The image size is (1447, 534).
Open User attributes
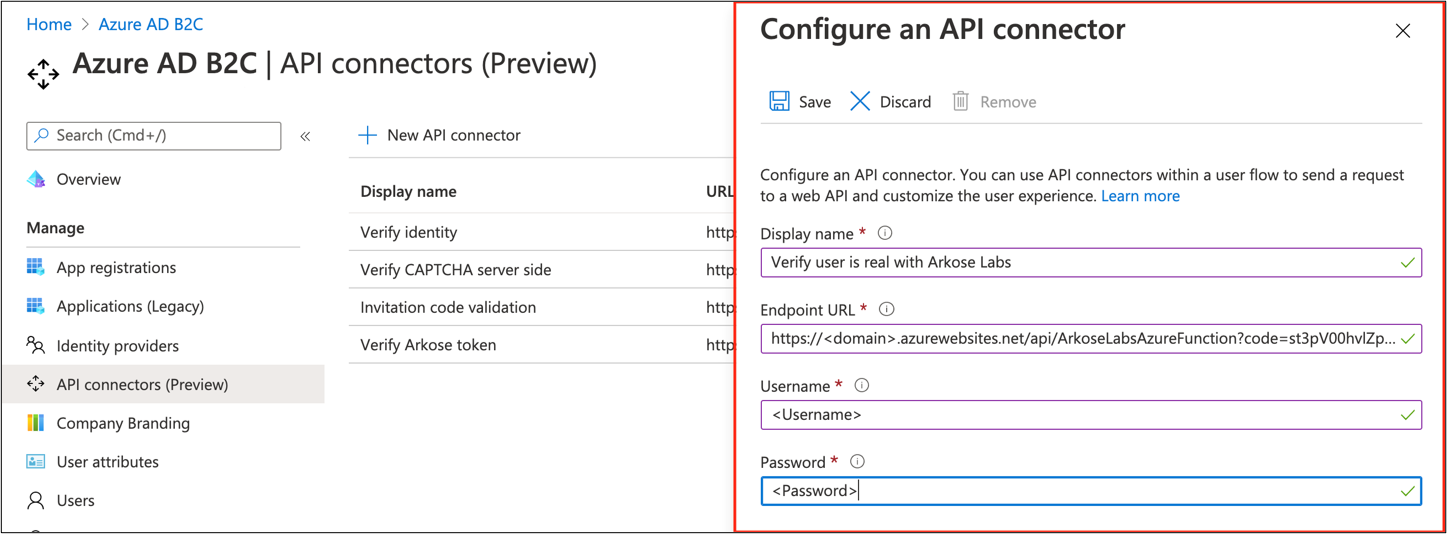tap(108, 462)
